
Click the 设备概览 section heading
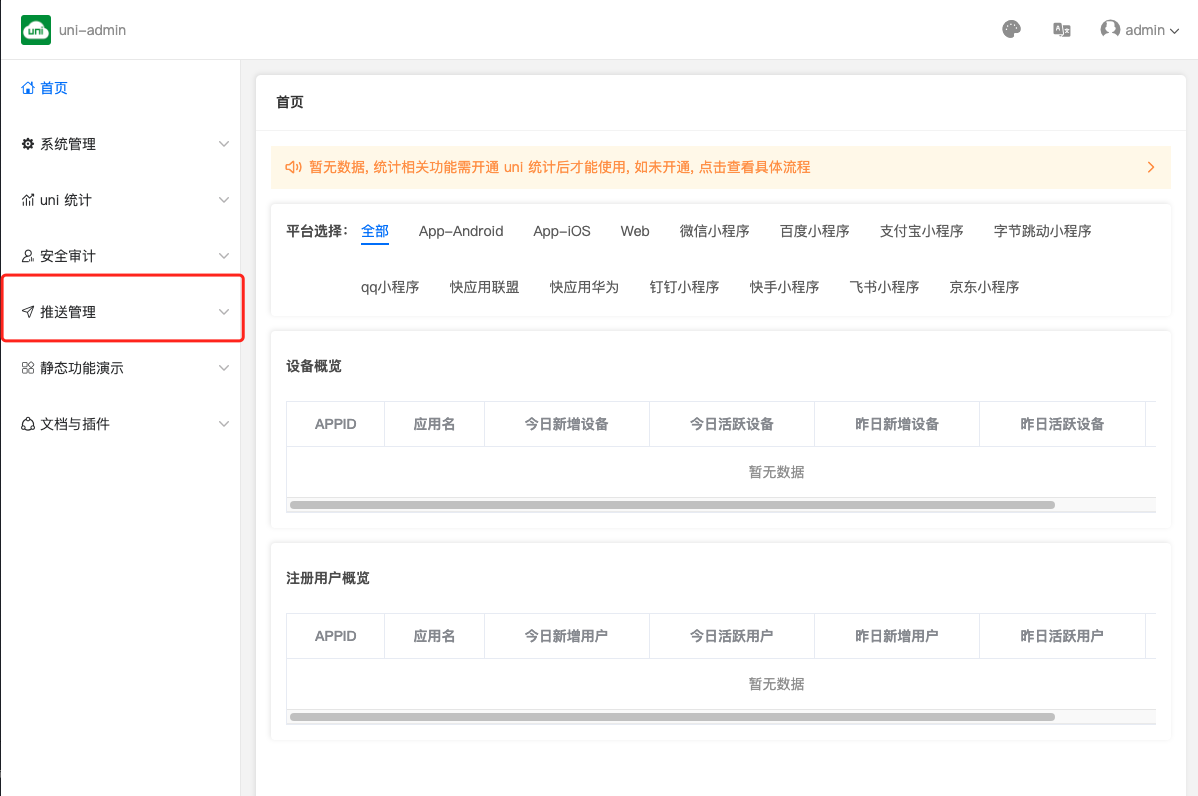tap(314, 367)
